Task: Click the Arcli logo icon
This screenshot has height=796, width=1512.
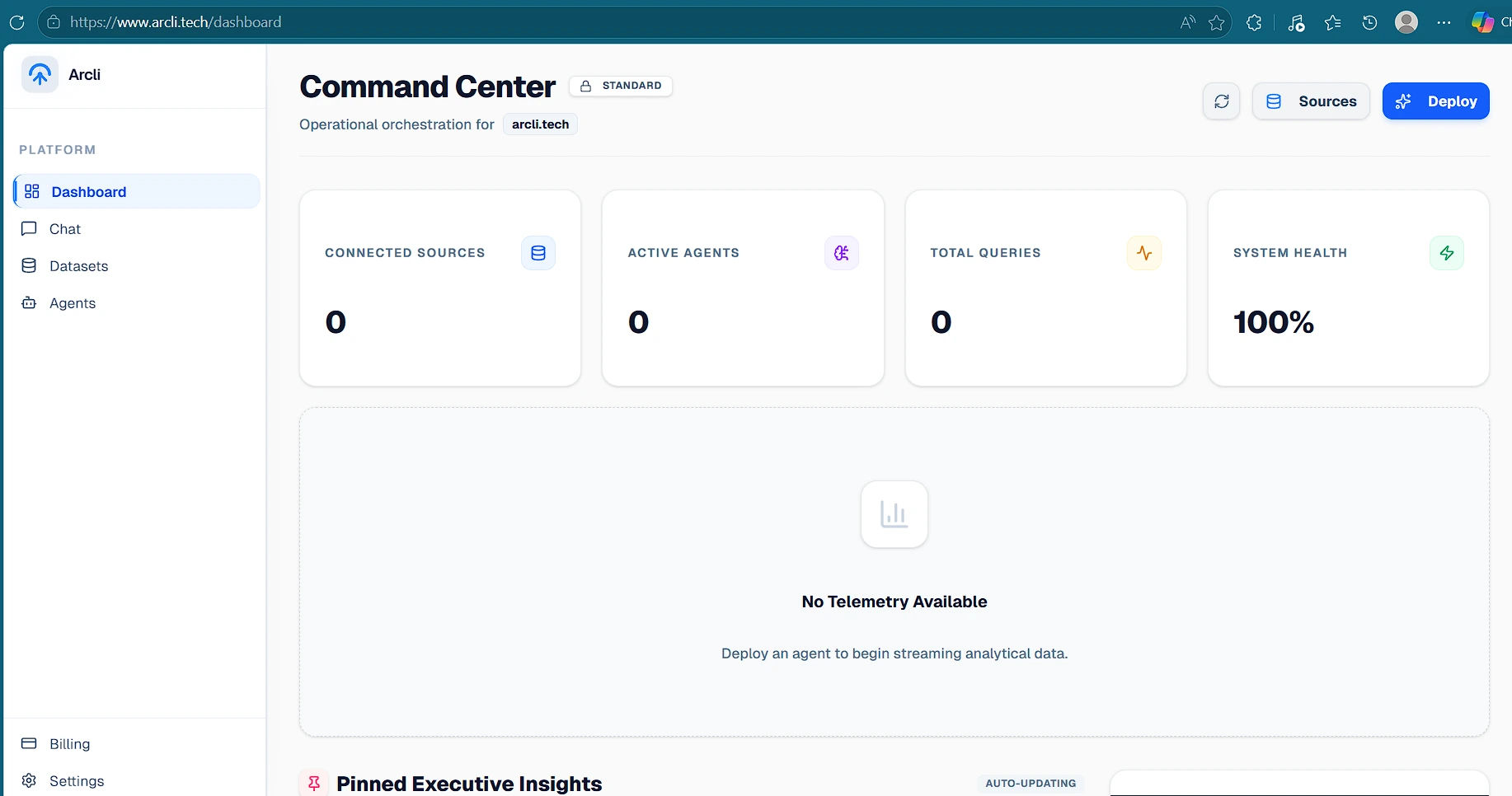Action: coord(40,75)
